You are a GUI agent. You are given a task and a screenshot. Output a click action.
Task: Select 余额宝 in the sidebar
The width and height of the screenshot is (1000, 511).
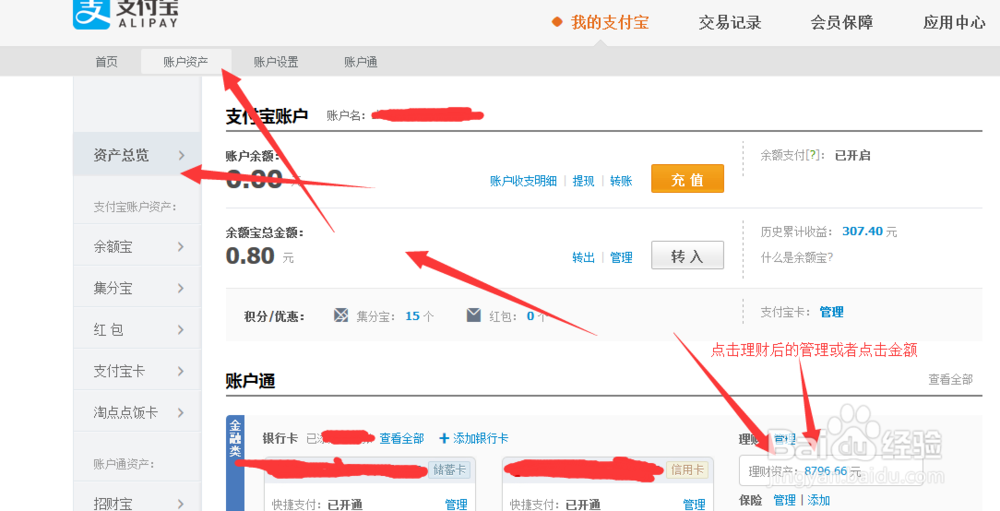click(x=137, y=246)
